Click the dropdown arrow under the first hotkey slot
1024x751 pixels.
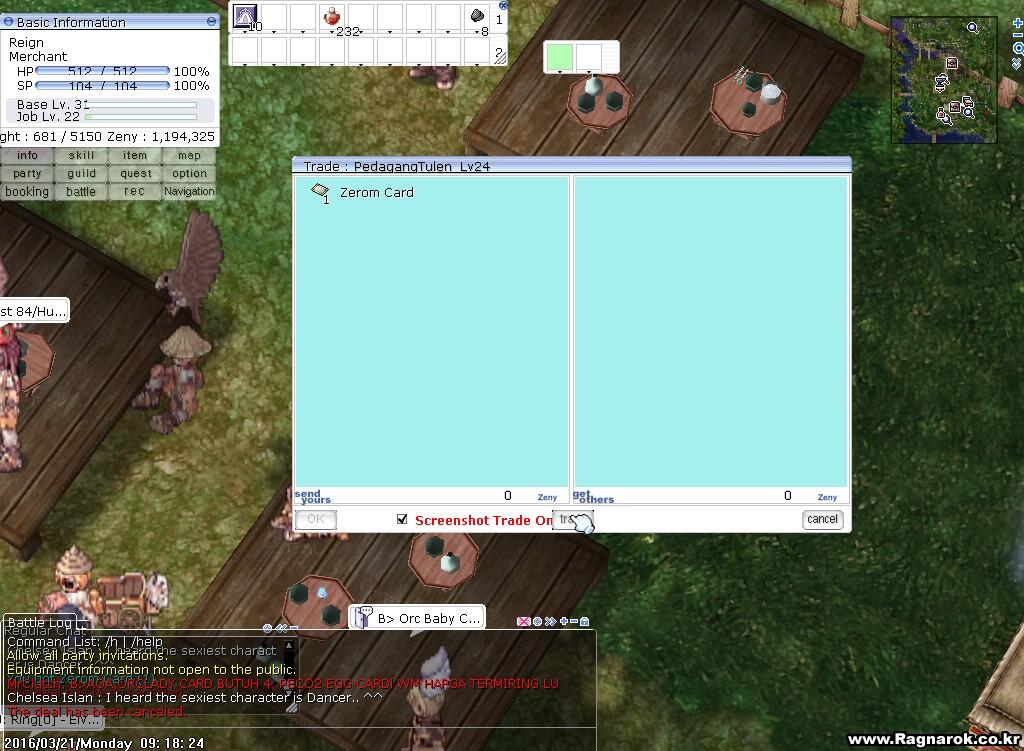point(245,31)
